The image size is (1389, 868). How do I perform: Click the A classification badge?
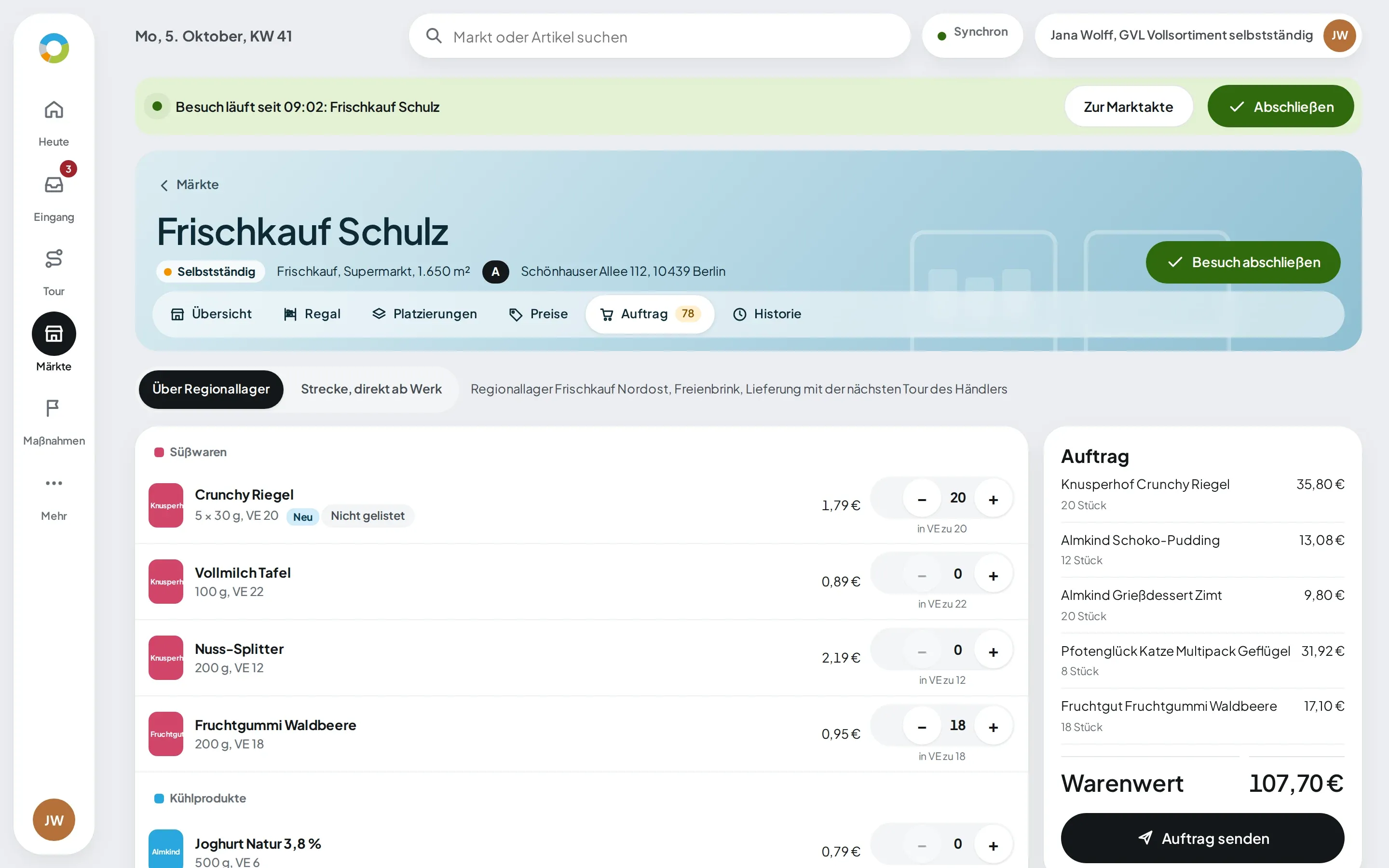(495, 271)
